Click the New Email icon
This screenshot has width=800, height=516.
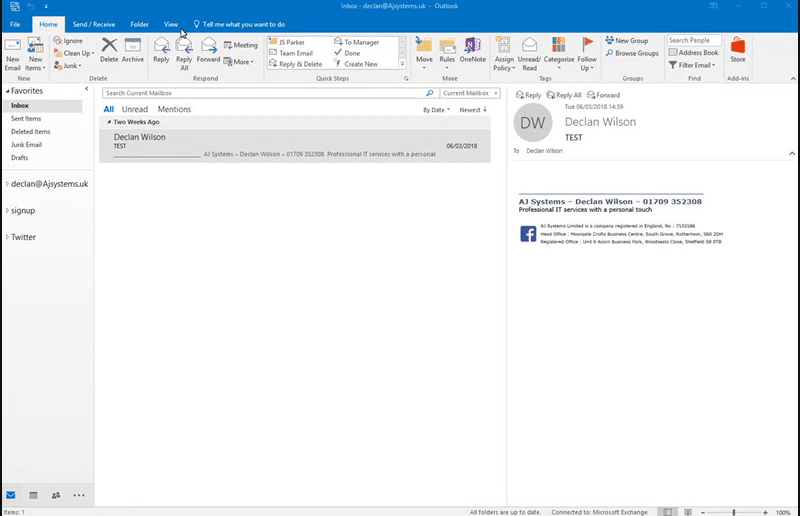(13, 52)
